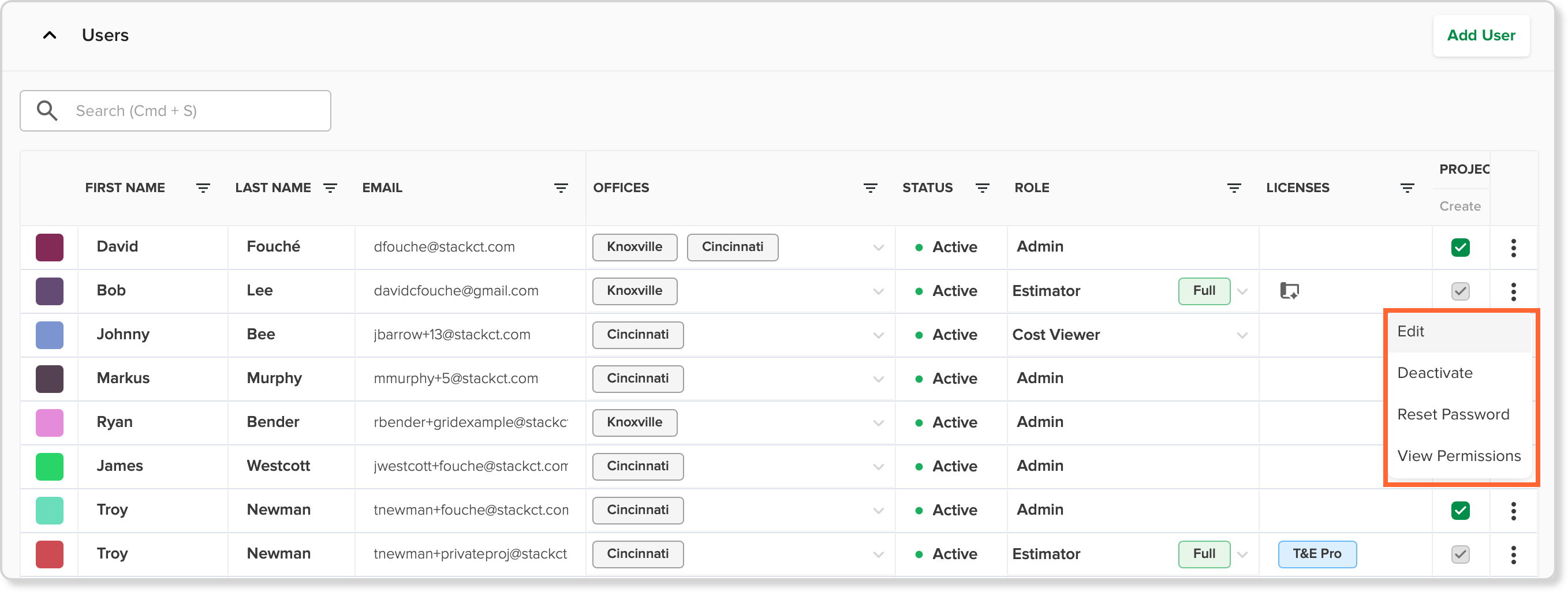
Task: Open Status column filter icon
Action: 982,188
